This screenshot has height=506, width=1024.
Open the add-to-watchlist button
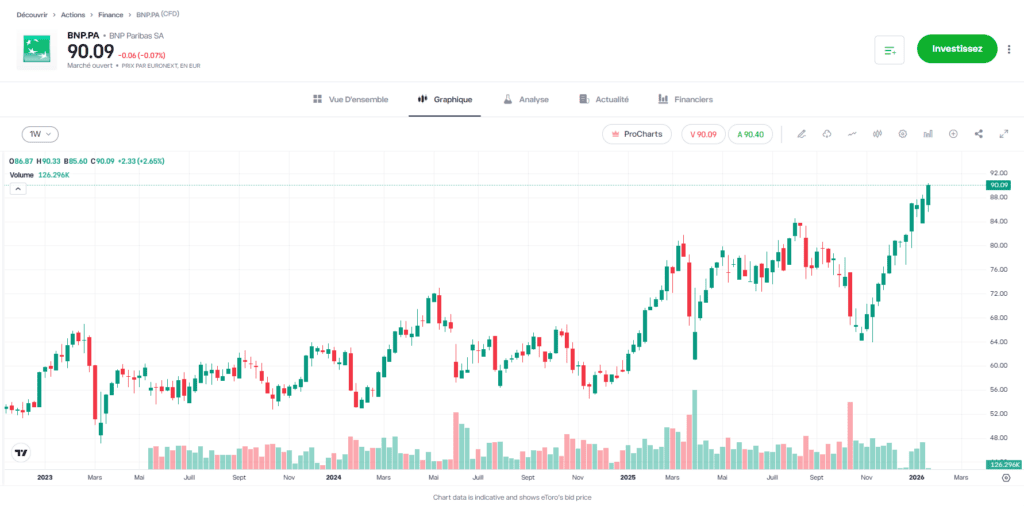click(889, 49)
